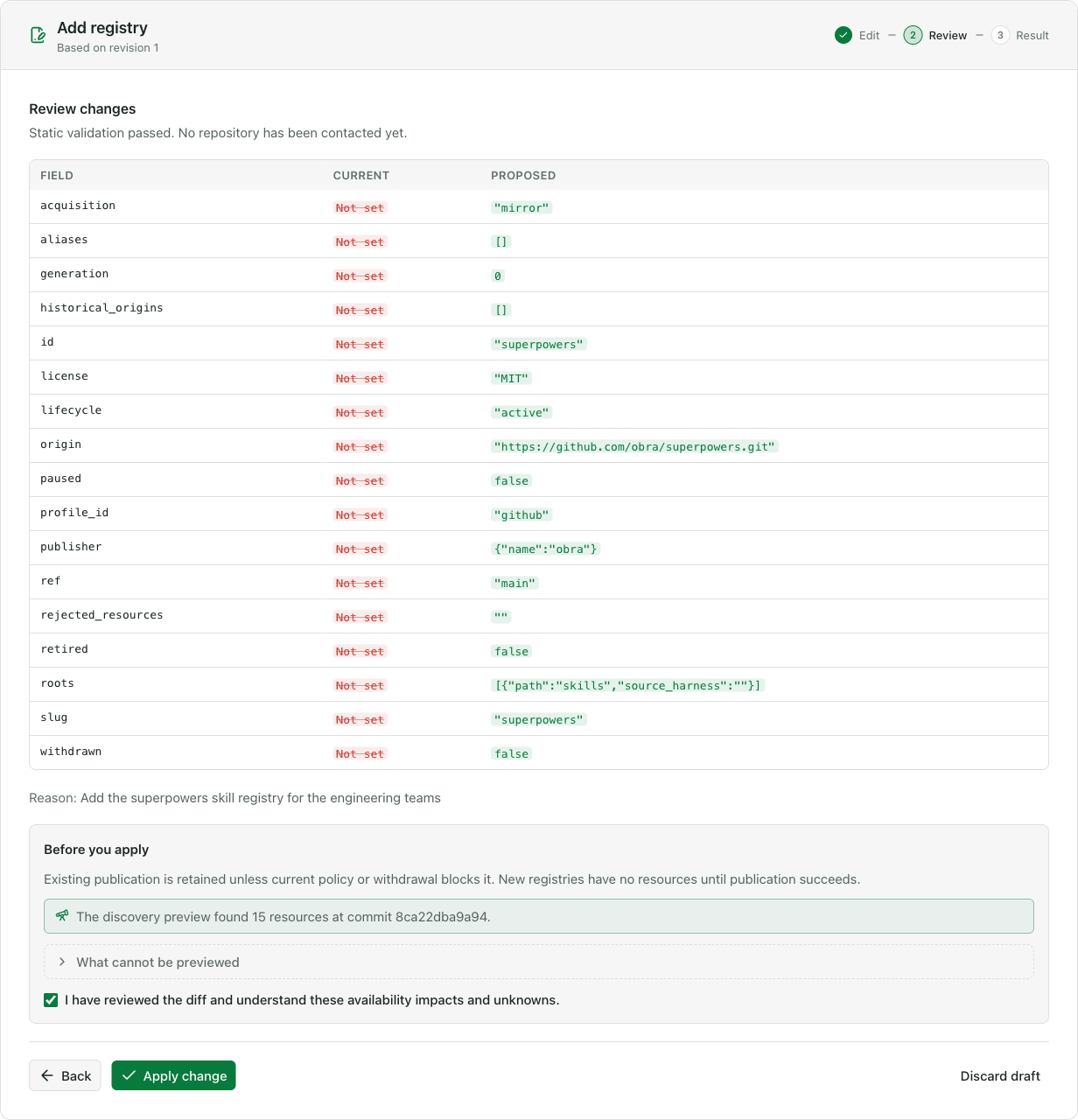This screenshot has width=1078, height=1120.
Task: Expand What cannot be previewed
Action: (539, 962)
